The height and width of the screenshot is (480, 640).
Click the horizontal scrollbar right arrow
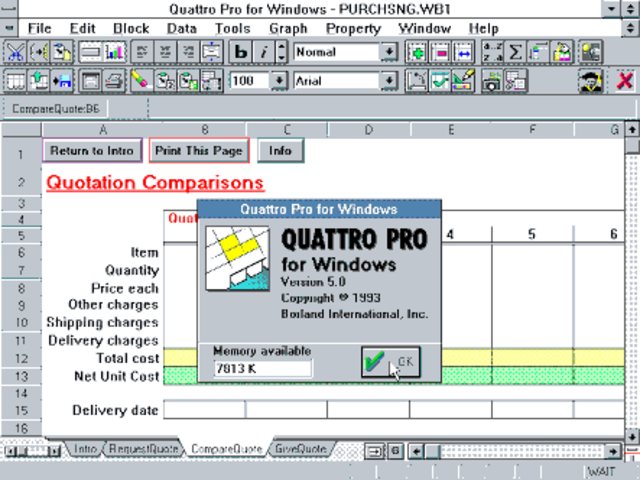tap(613, 451)
